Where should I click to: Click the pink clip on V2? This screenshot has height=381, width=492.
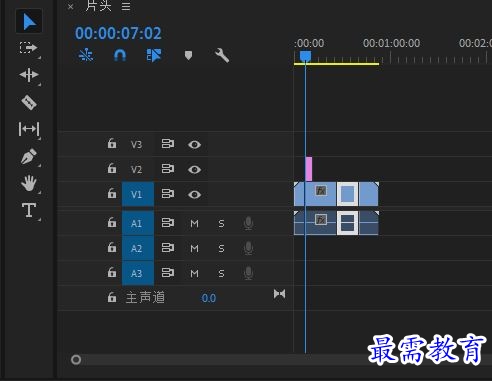[x=309, y=169]
